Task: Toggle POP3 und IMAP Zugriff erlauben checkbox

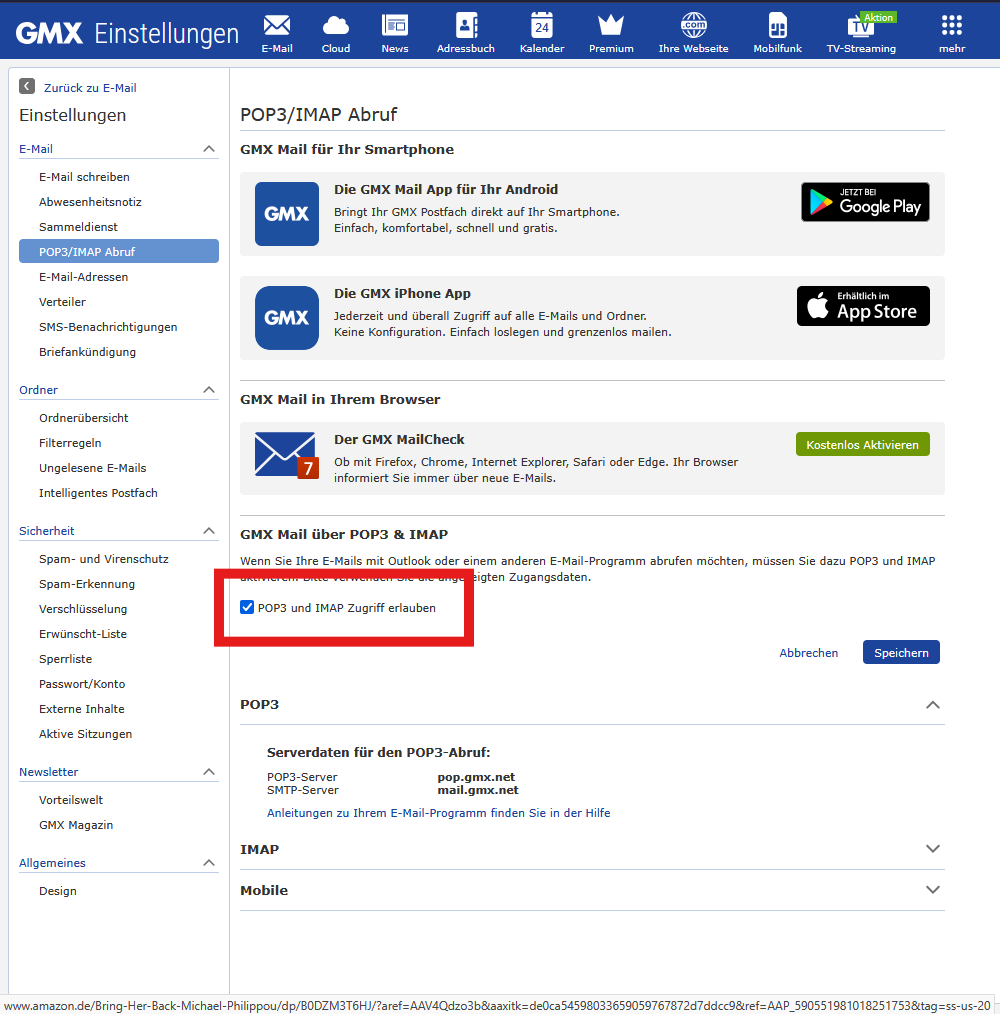Action: [x=247, y=607]
